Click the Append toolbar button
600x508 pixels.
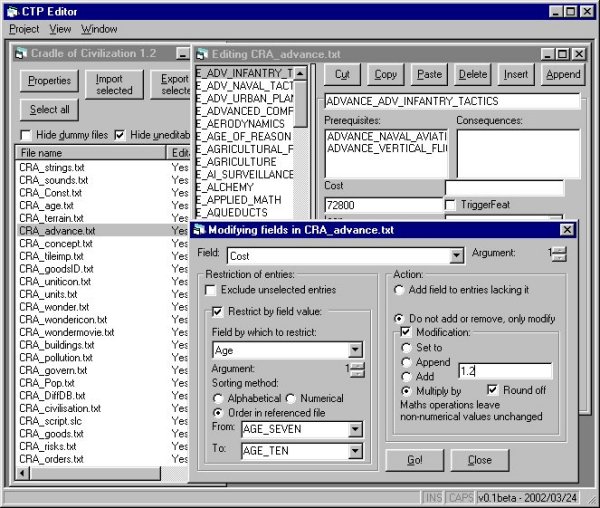click(x=563, y=74)
